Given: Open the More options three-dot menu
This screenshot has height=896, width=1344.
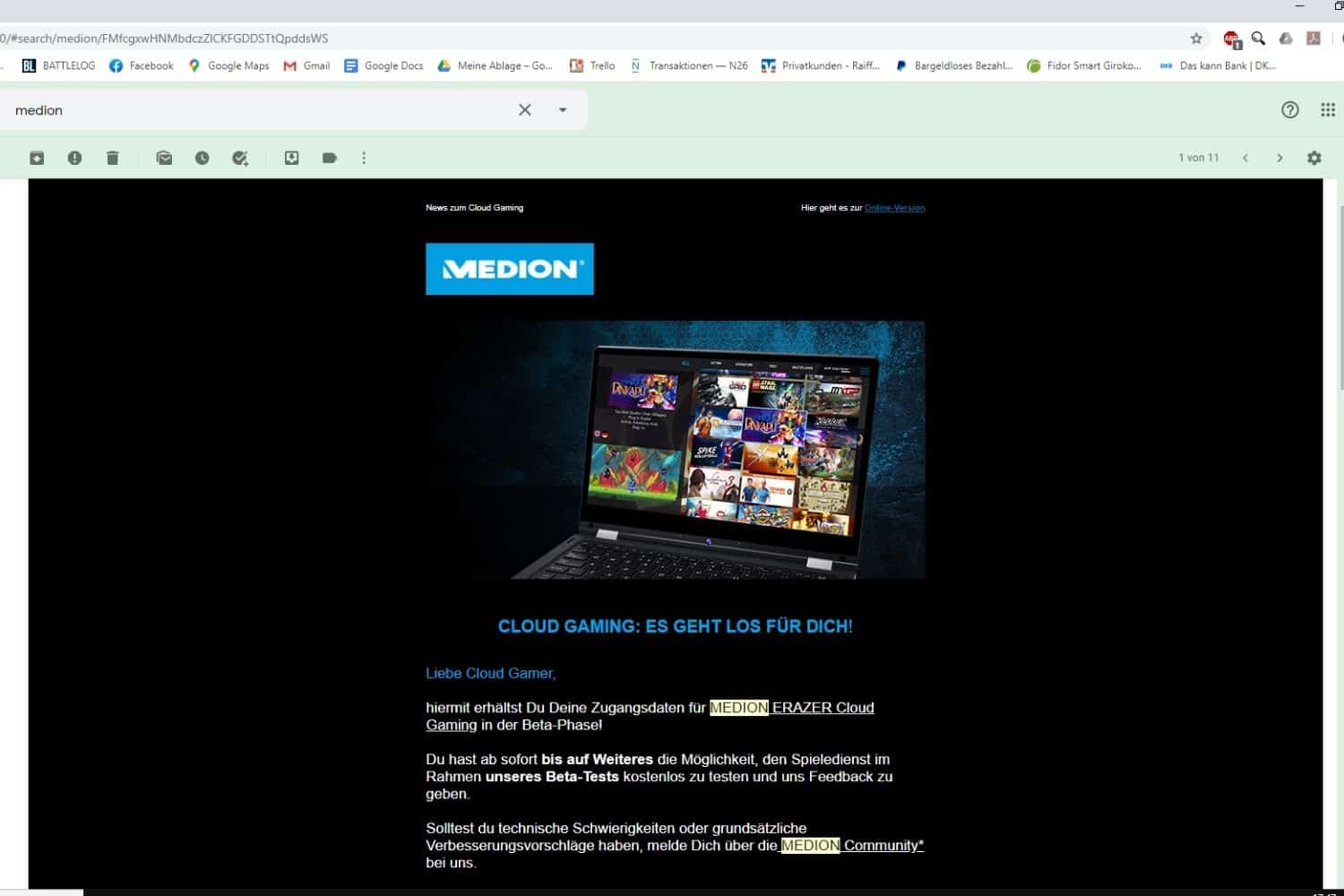Looking at the screenshot, I should click(364, 158).
